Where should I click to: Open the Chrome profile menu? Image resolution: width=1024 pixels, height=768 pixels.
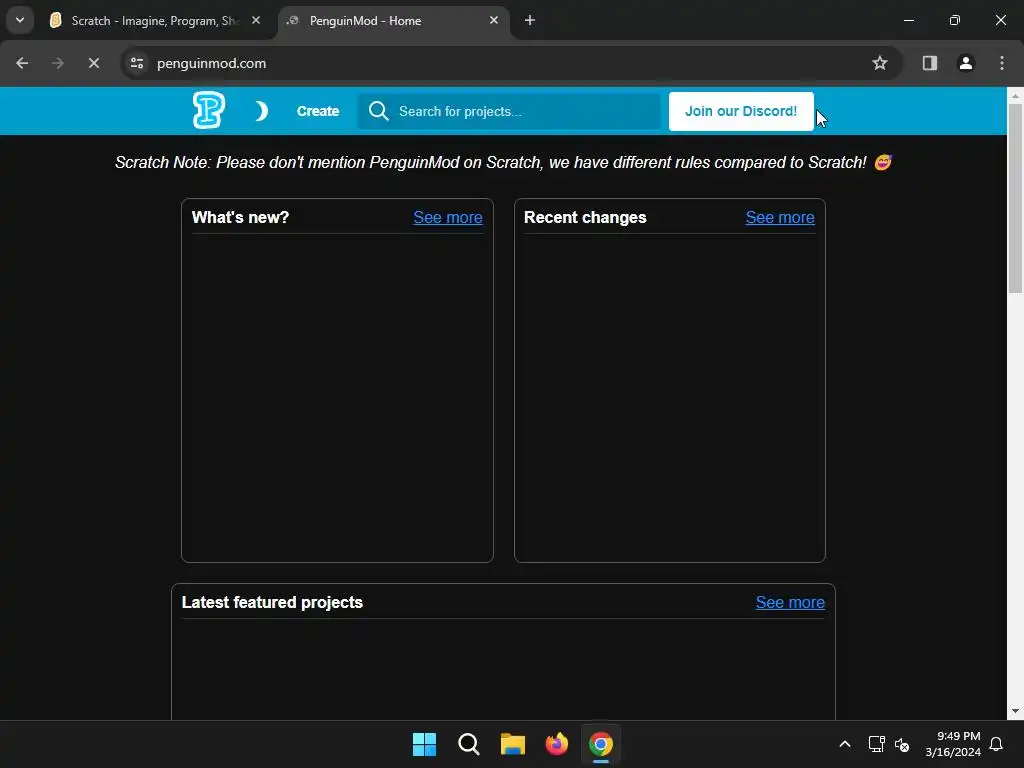point(966,63)
